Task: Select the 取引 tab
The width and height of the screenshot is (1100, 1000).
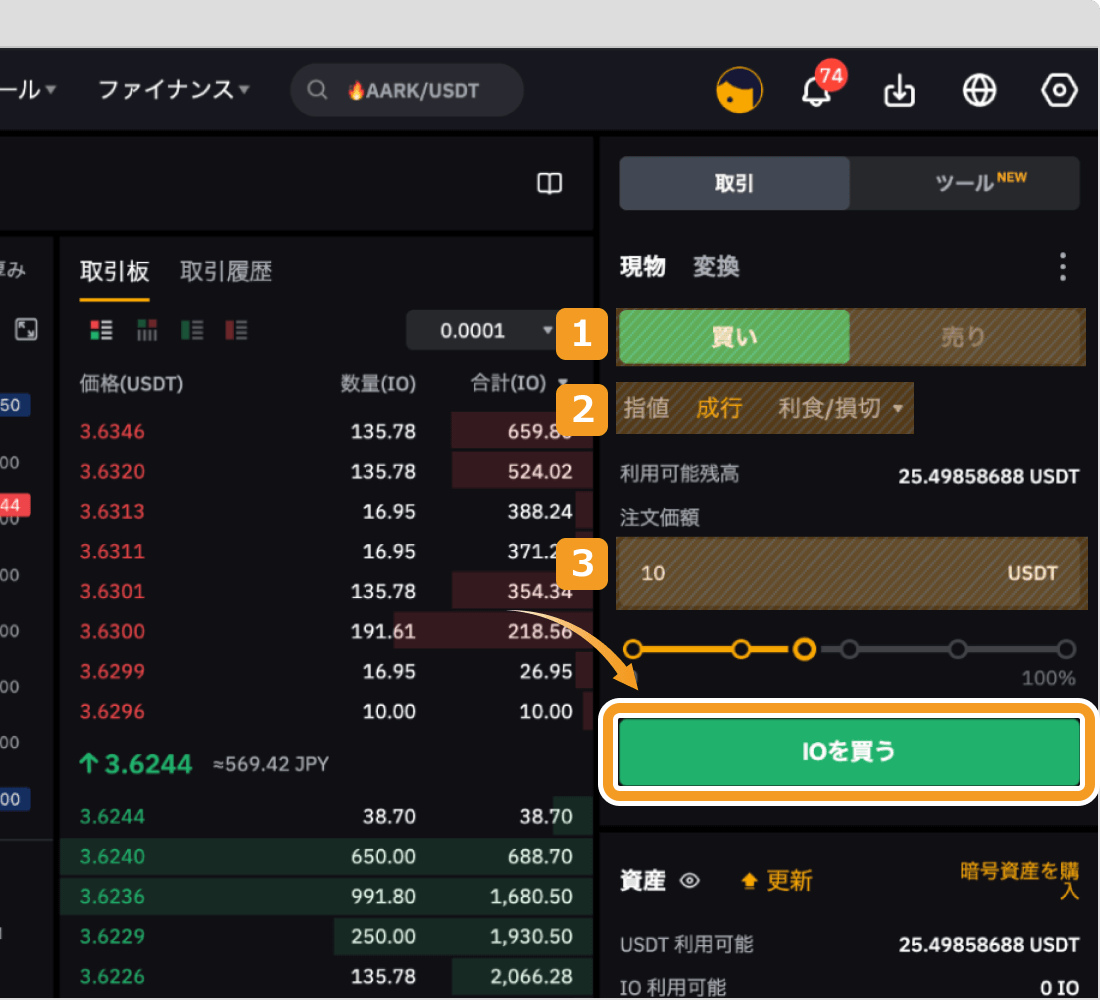Action: click(735, 183)
